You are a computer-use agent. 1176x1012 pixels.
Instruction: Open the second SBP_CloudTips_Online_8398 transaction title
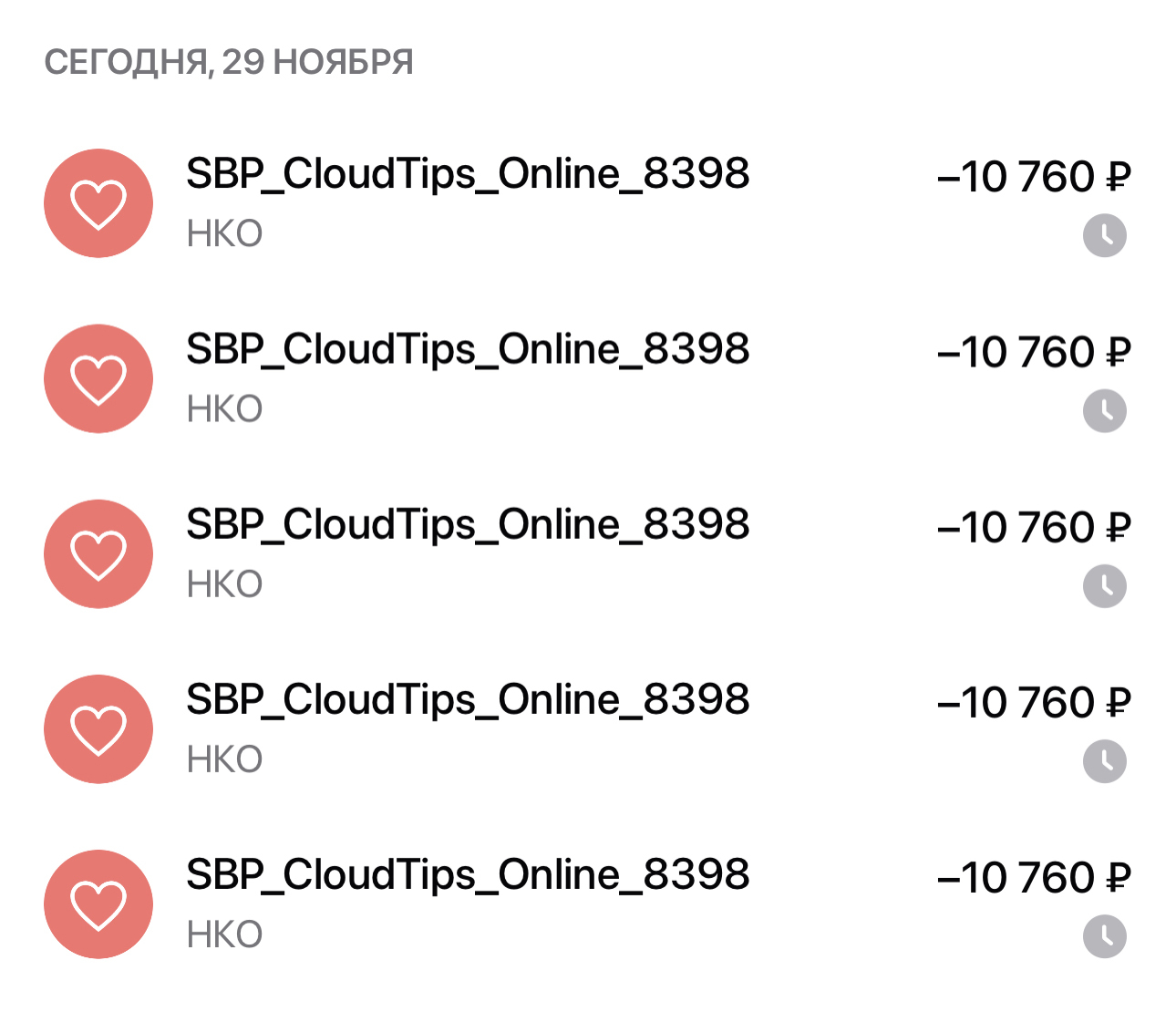pyautogui.click(x=468, y=348)
